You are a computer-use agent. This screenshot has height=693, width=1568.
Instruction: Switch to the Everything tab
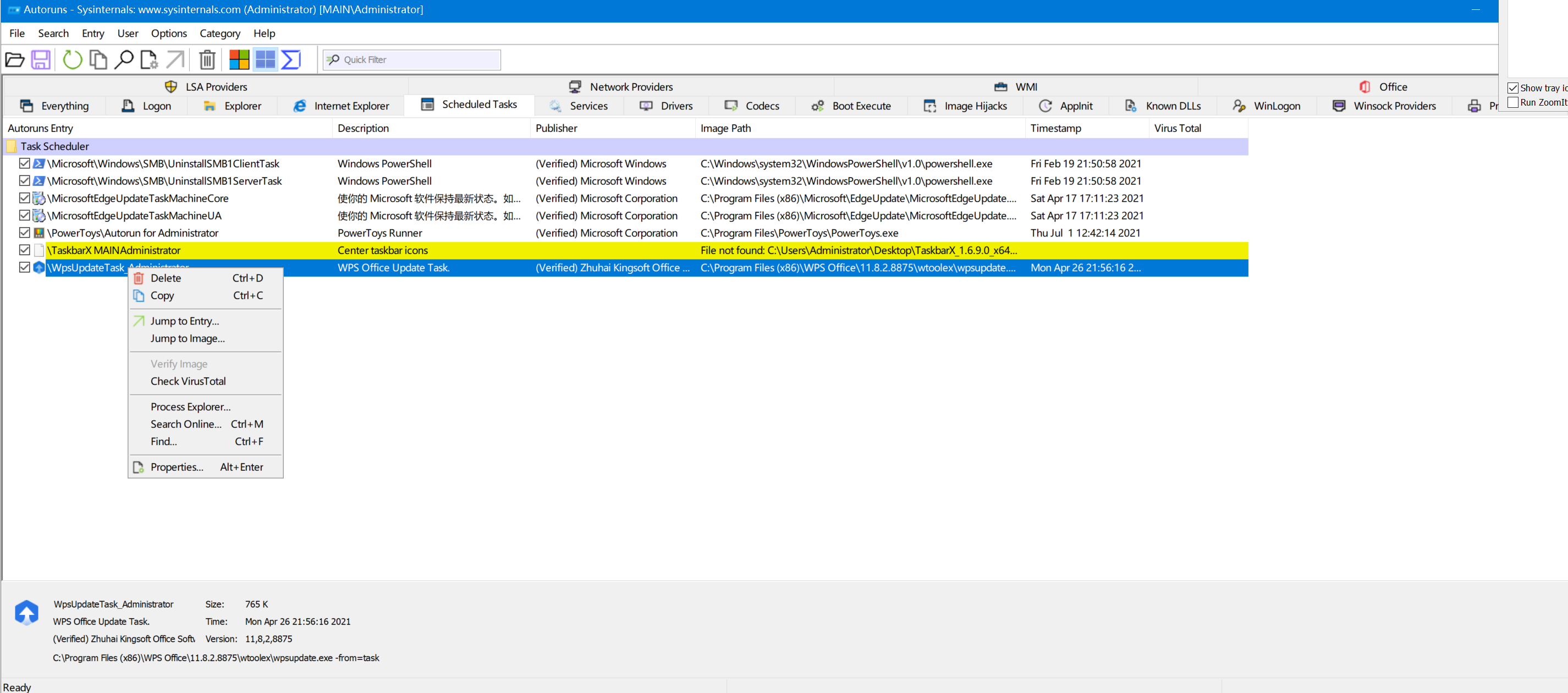(54, 106)
